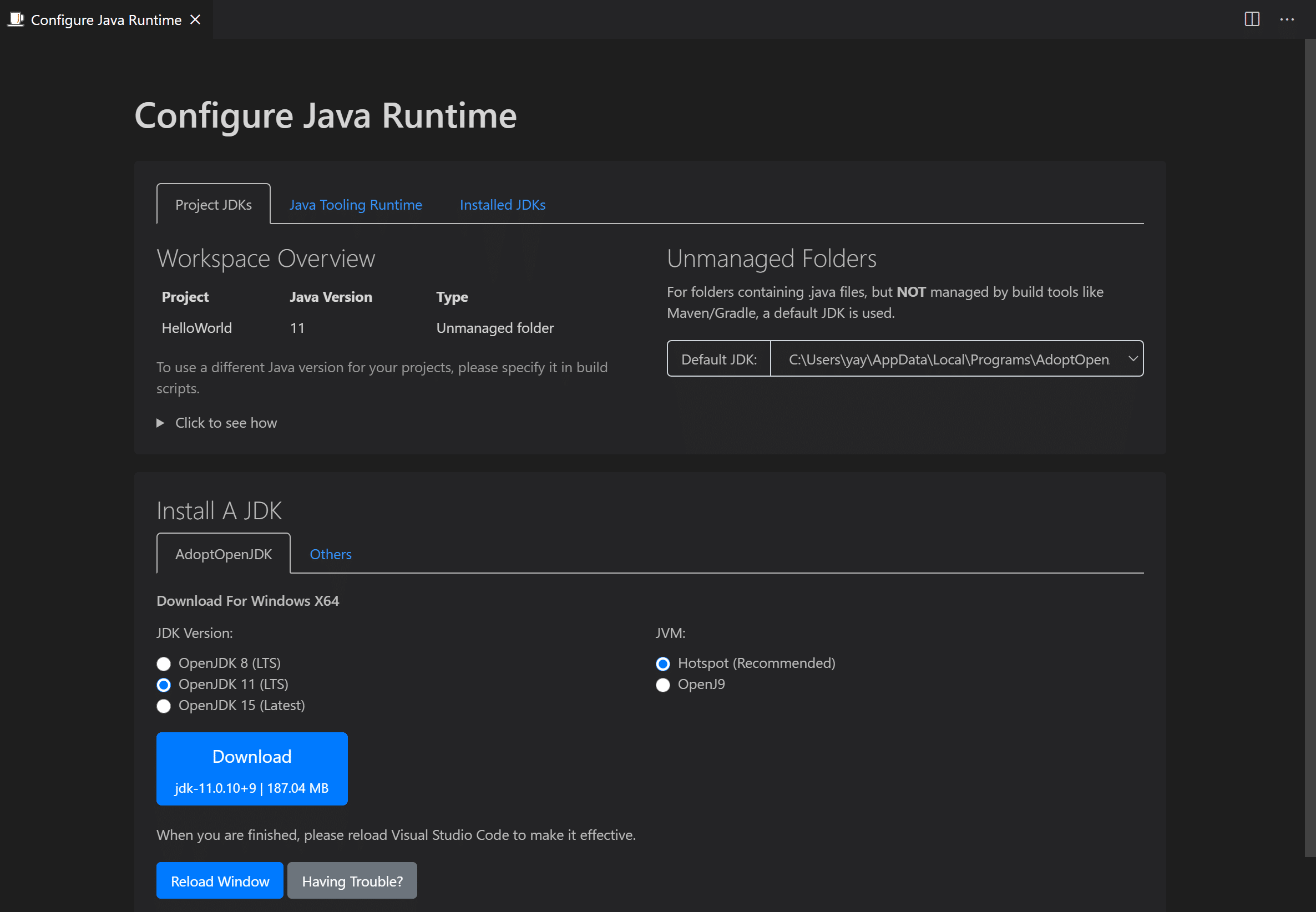Click the Install A JDK heading
The width and height of the screenshot is (1316, 912).
pyautogui.click(x=219, y=510)
